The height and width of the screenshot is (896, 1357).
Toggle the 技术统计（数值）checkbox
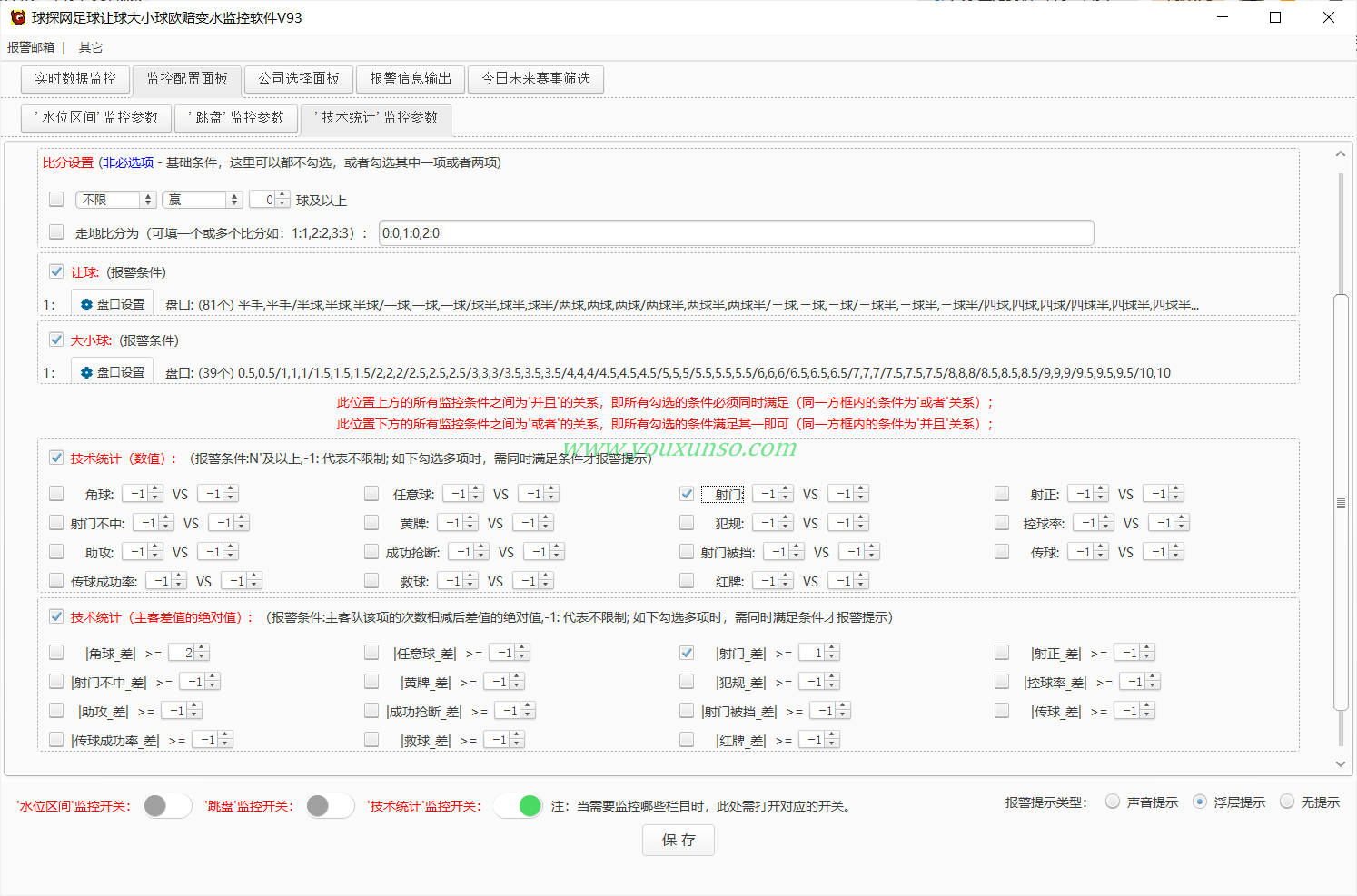coord(56,458)
